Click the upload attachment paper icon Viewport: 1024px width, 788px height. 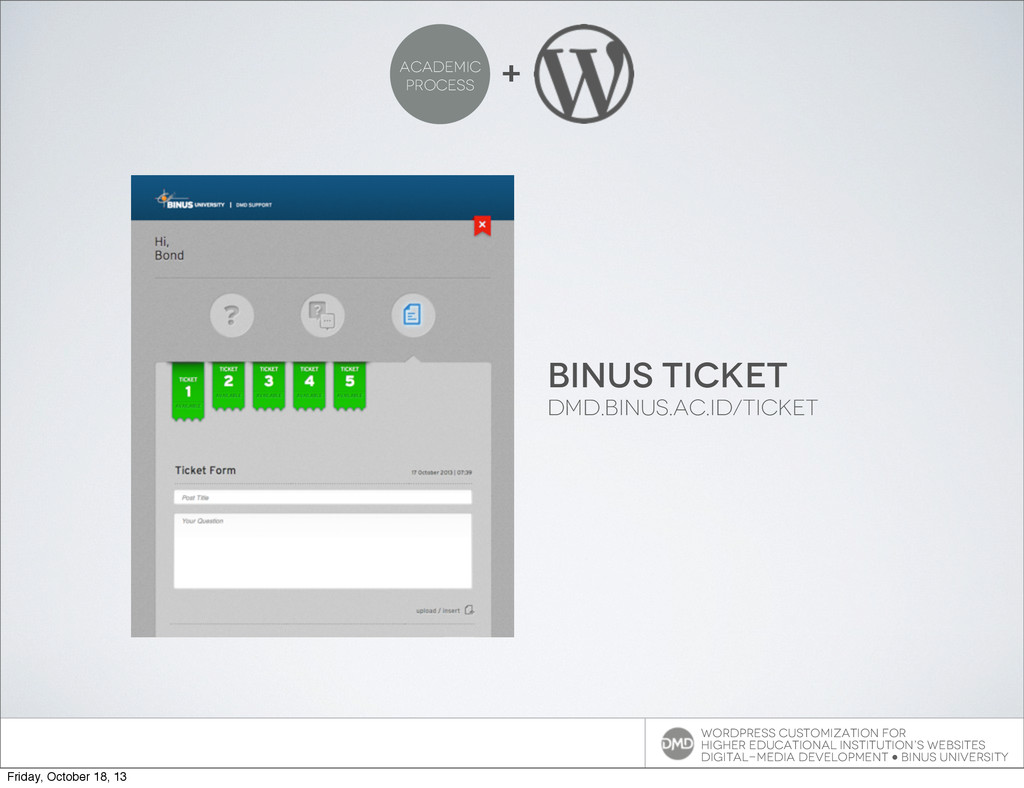pos(469,610)
